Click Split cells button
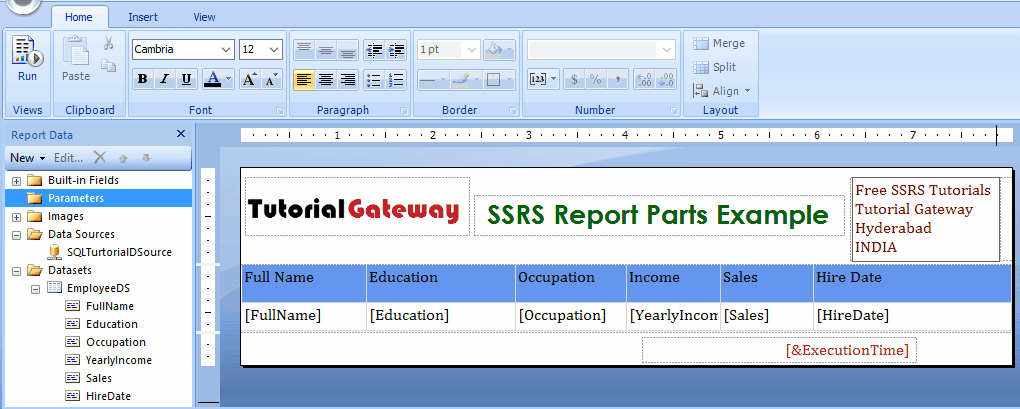Image resolution: width=1020 pixels, height=409 pixels. pos(714,67)
